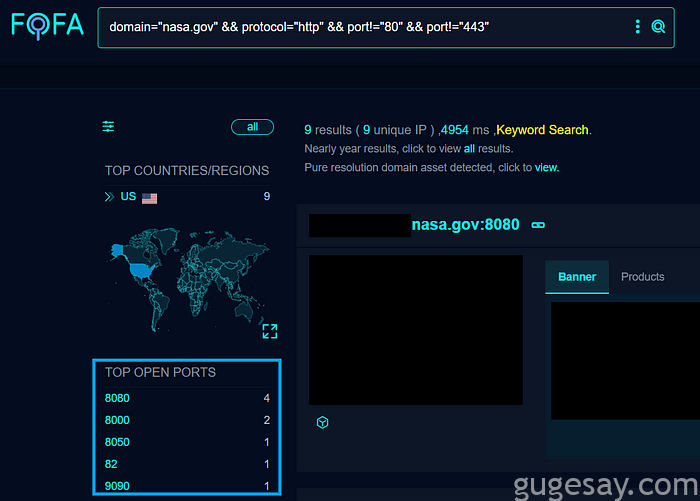
Task: Filter by port 8050
Action: pyautogui.click(x=117, y=442)
